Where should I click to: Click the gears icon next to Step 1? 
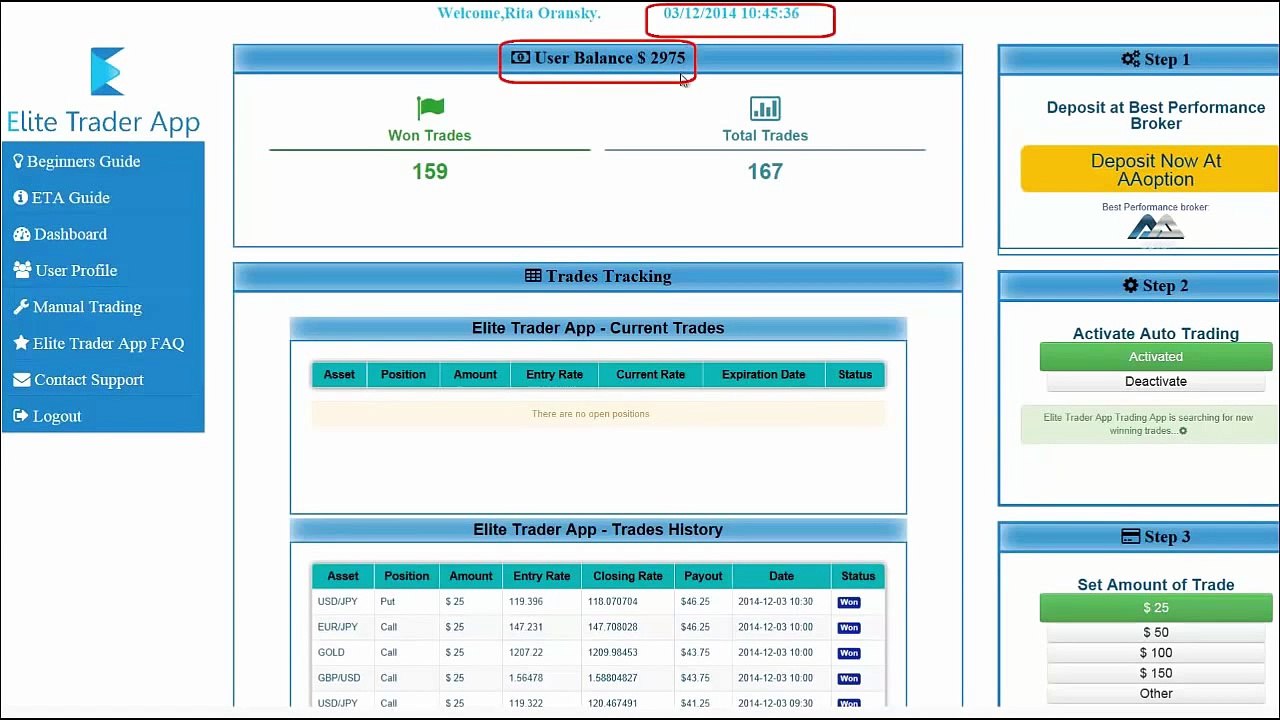coord(1131,59)
